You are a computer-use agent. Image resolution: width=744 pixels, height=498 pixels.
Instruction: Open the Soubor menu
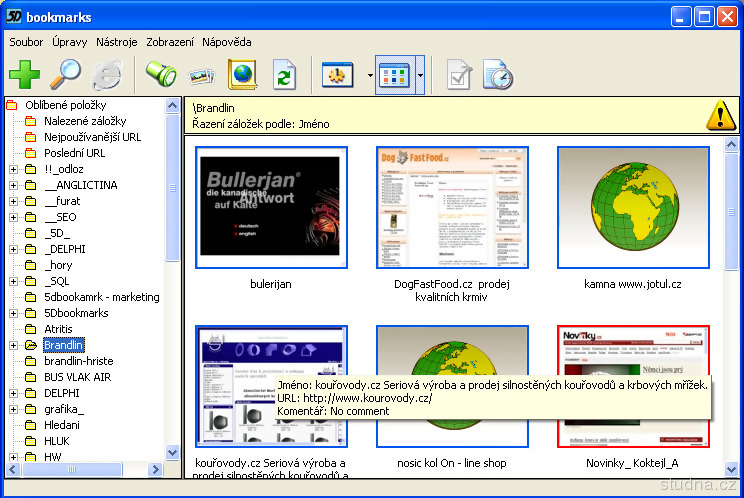26,42
